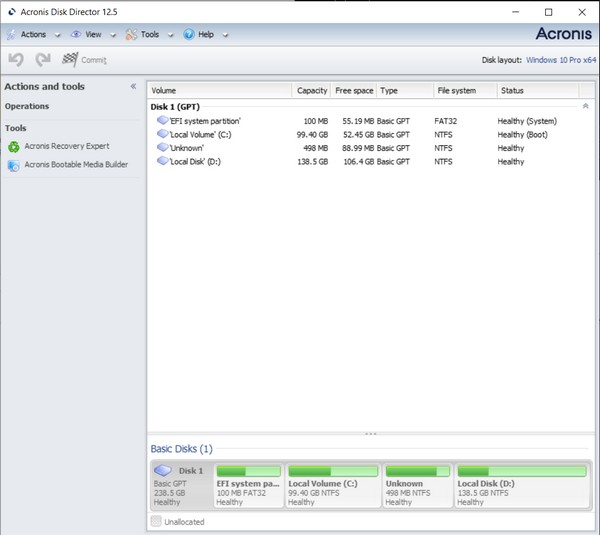Click the Commit flag icon
Viewport: 600px width, 535px height.
pyautogui.click(x=70, y=60)
